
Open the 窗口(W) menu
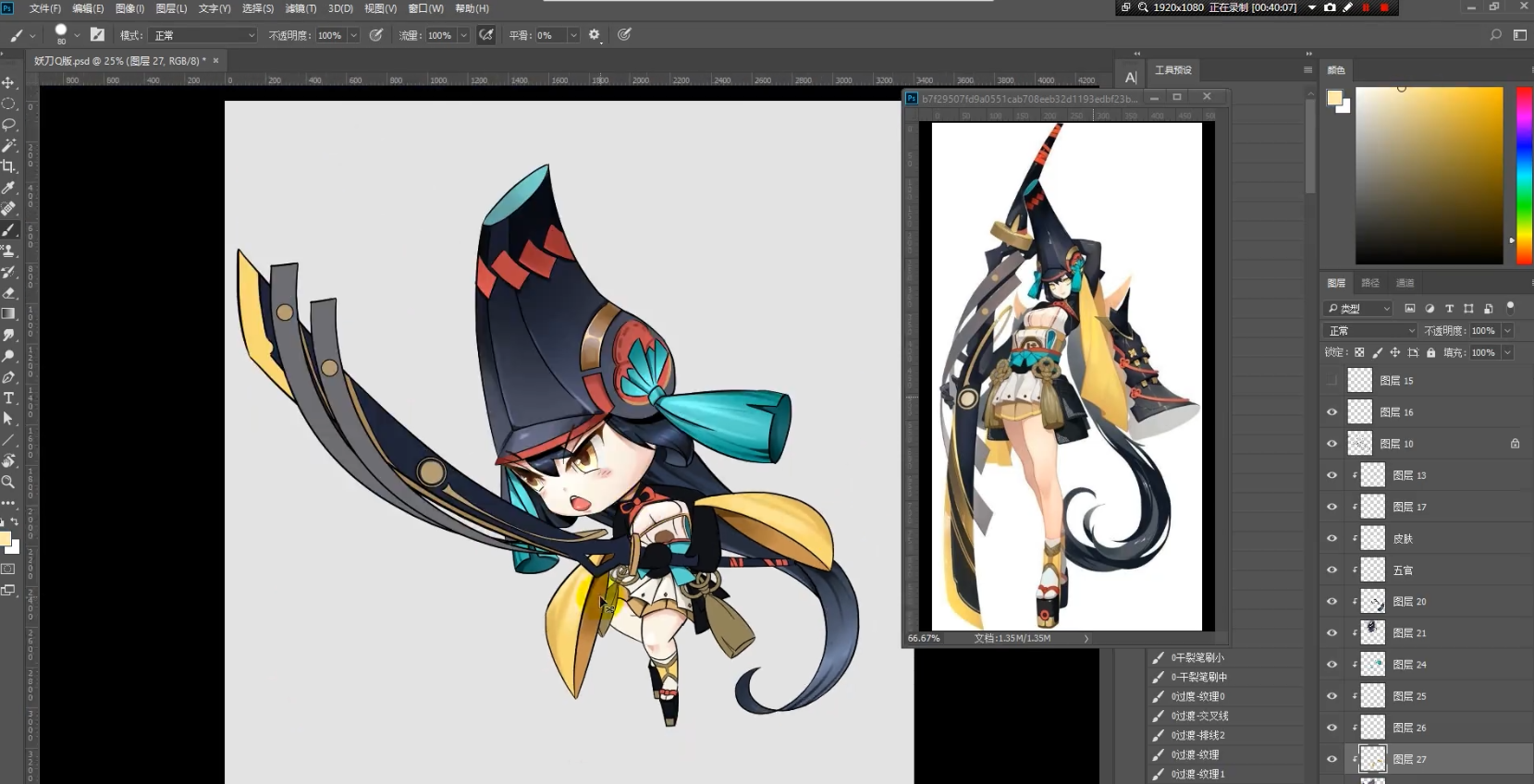tap(426, 8)
